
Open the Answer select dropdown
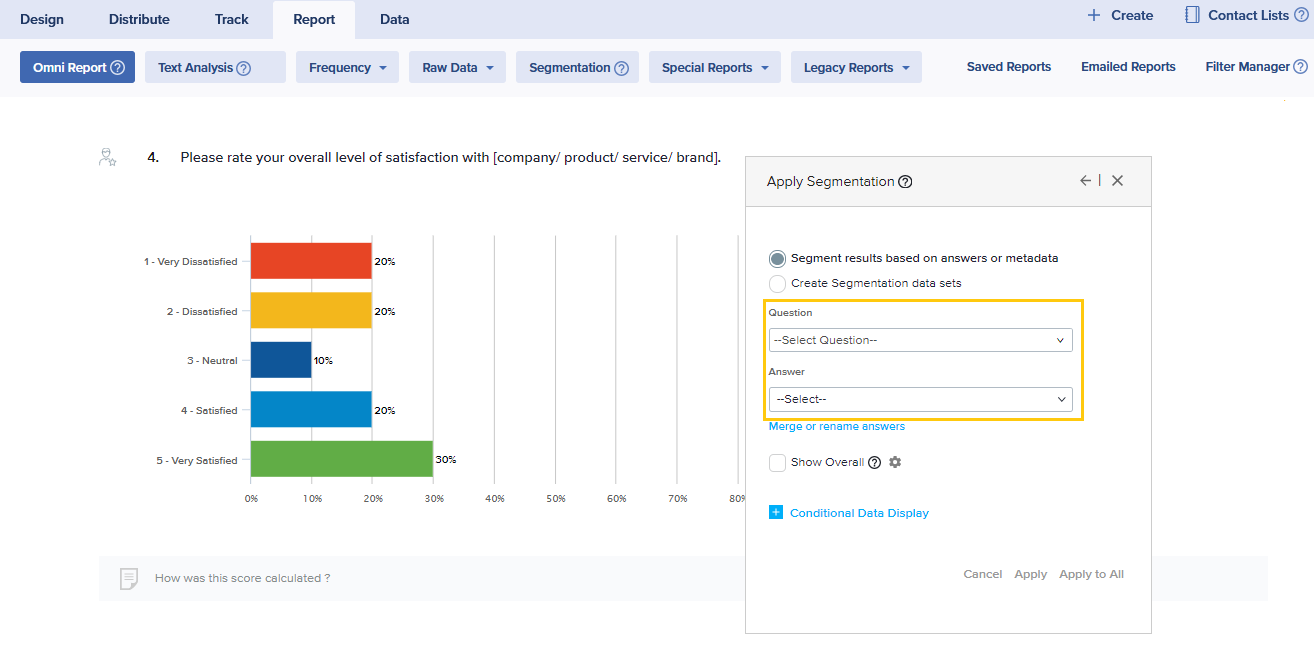coord(920,399)
